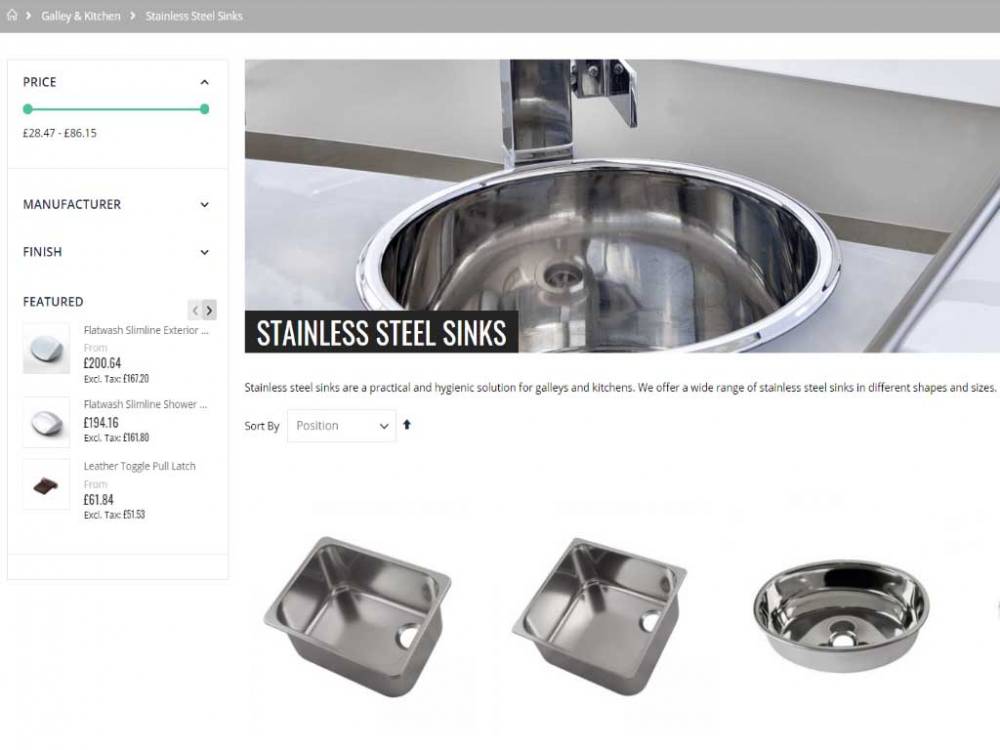
Task: Open Sort By Position dropdown
Action: [341, 426]
